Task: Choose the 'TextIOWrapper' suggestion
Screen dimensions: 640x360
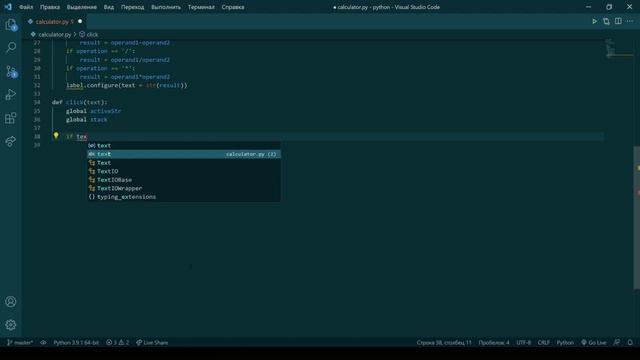Action: 184,188
